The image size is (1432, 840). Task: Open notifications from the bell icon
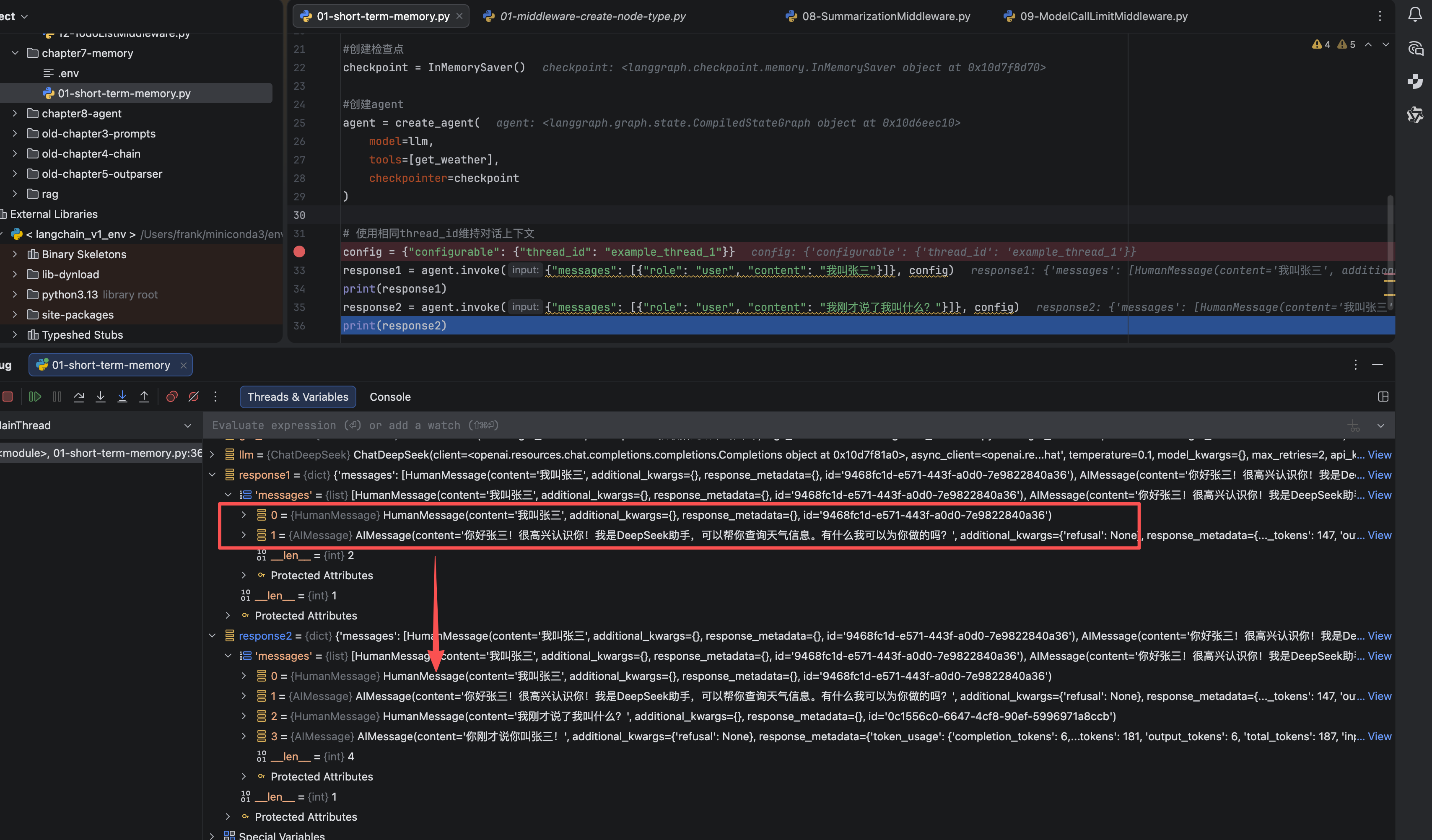[x=1415, y=15]
